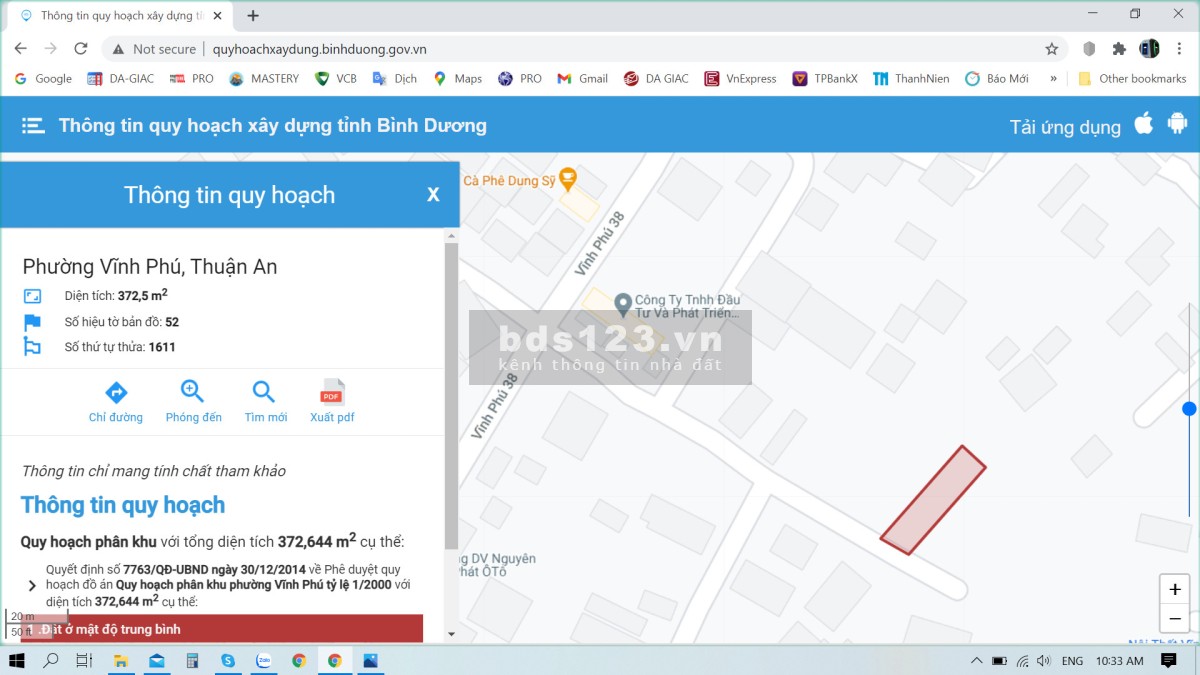This screenshot has height=675, width=1200.
Task: Zoom in the map with plus button
Action: pos(1175,589)
